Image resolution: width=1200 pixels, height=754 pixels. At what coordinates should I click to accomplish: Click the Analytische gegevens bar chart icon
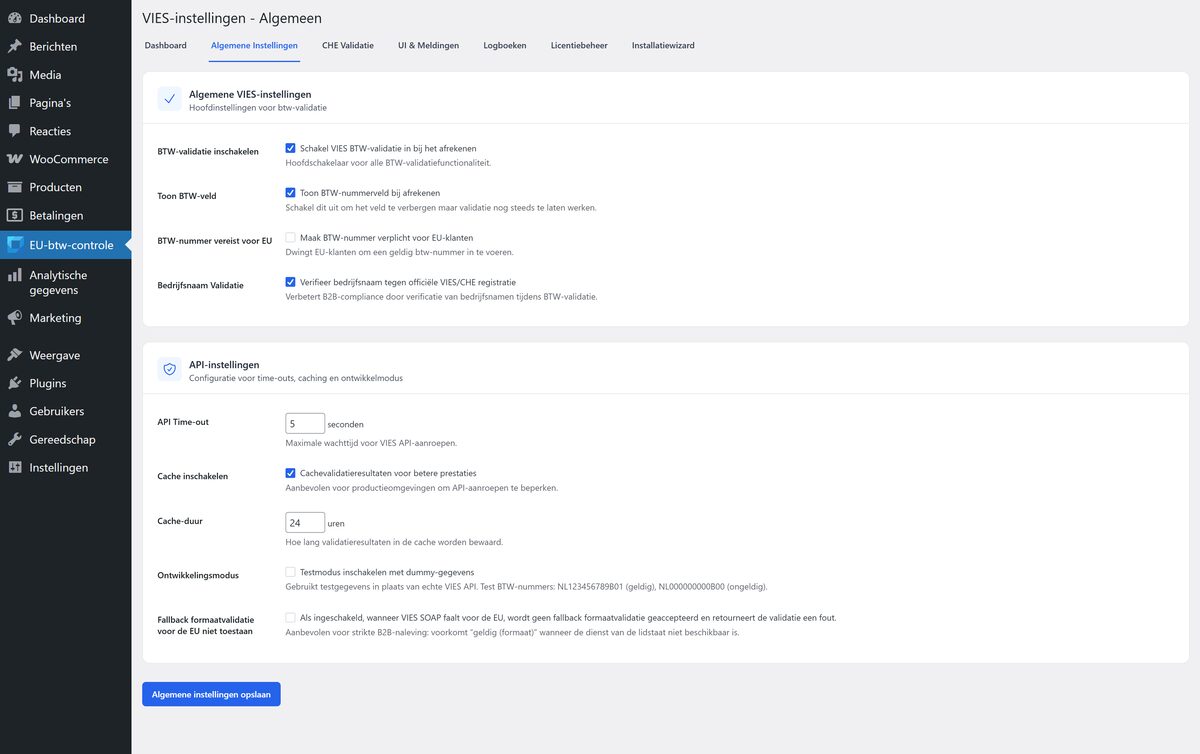[x=15, y=275]
